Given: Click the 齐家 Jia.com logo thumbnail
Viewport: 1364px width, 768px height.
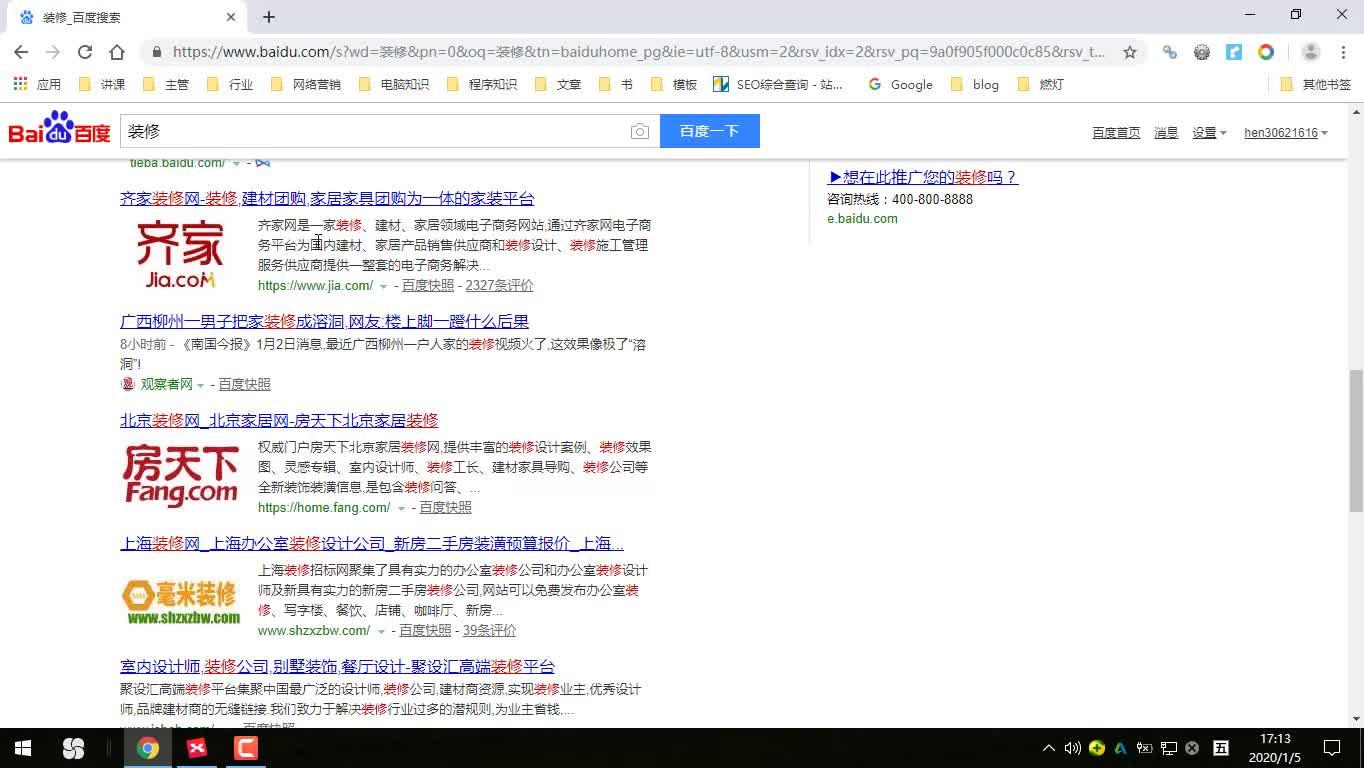Looking at the screenshot, I should (180, 254).
